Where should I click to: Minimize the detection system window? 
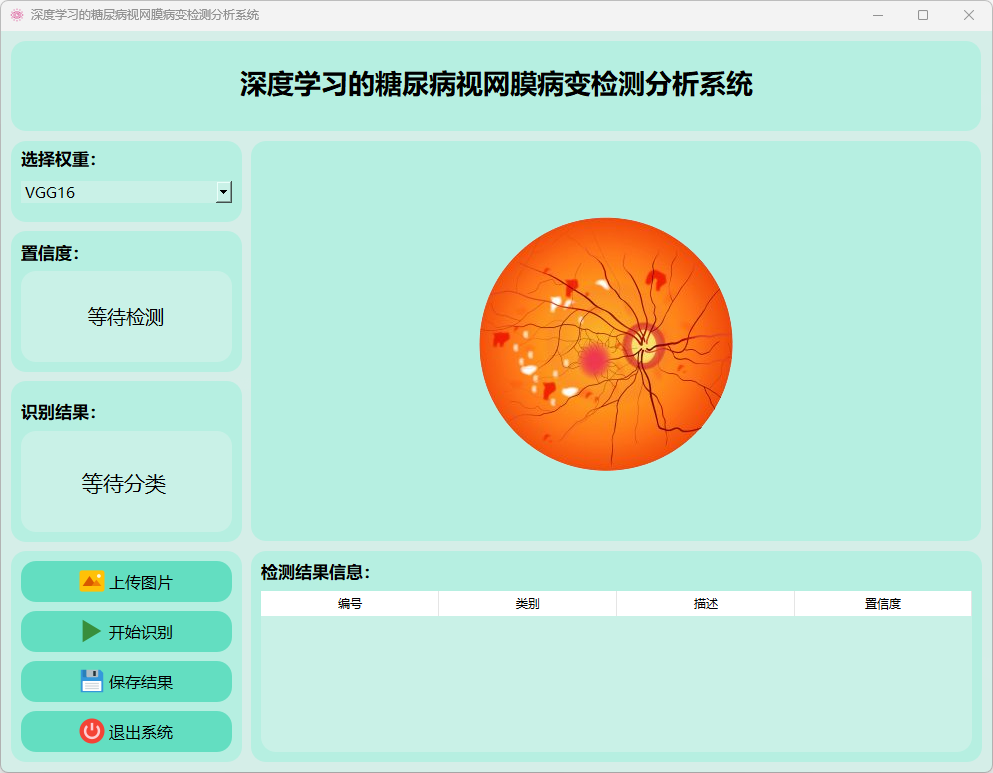pos(877,15)
